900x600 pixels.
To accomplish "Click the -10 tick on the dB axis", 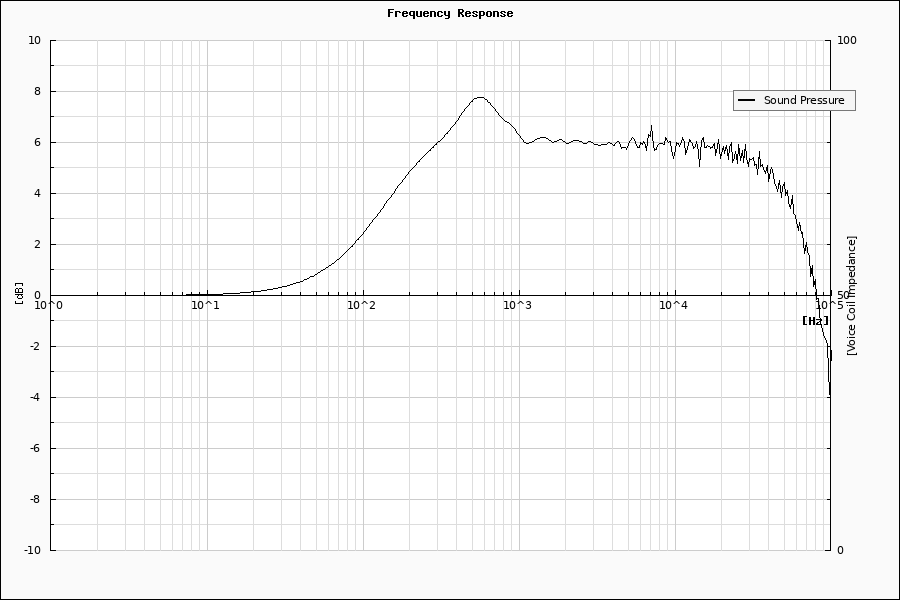I will (x=31, y=550).
